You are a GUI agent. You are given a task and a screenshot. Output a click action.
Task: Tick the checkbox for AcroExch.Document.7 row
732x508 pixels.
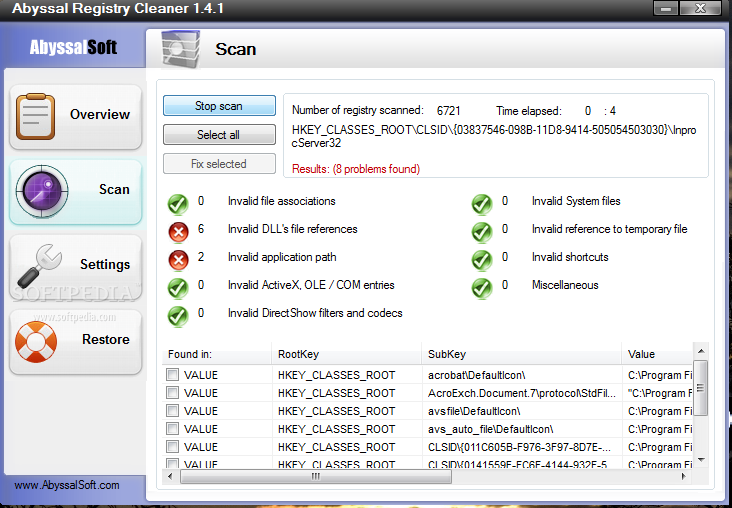click(173, 392)
